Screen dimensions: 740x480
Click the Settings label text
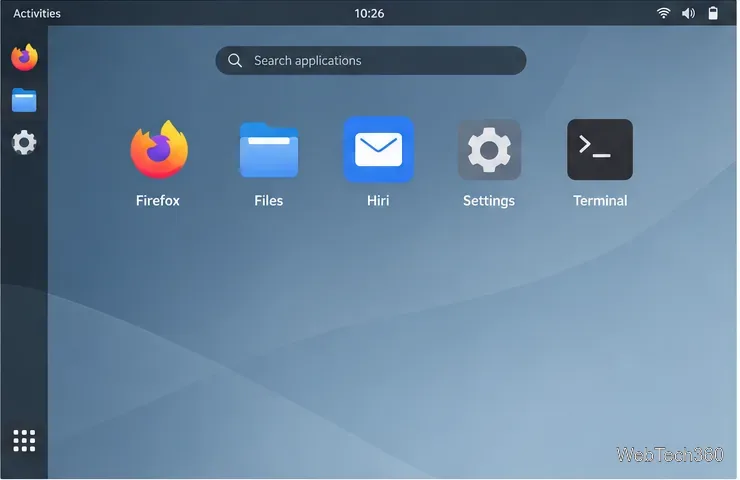click(x=489, y=201)
